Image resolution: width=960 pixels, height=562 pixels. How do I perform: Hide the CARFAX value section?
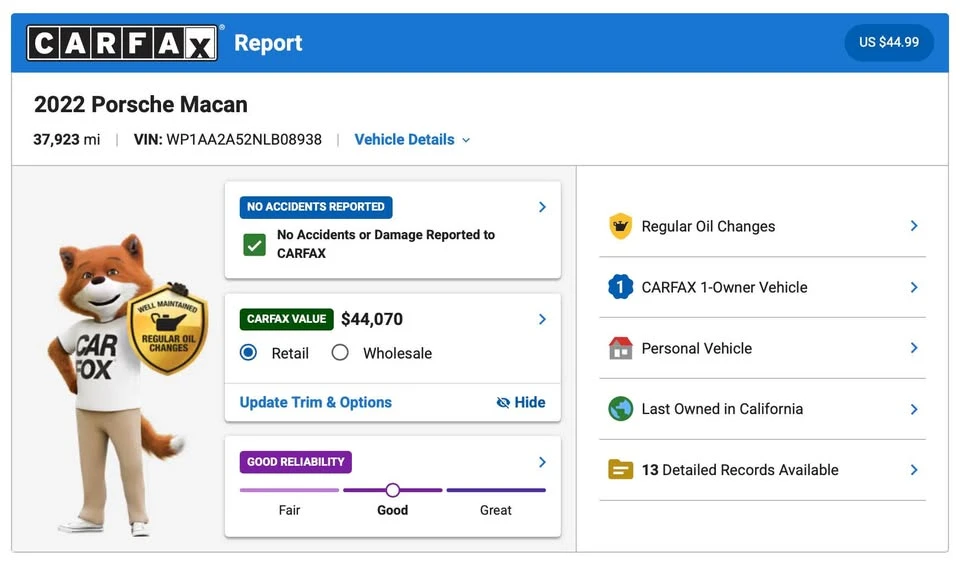pyautogui.click(x=521, y=402)
